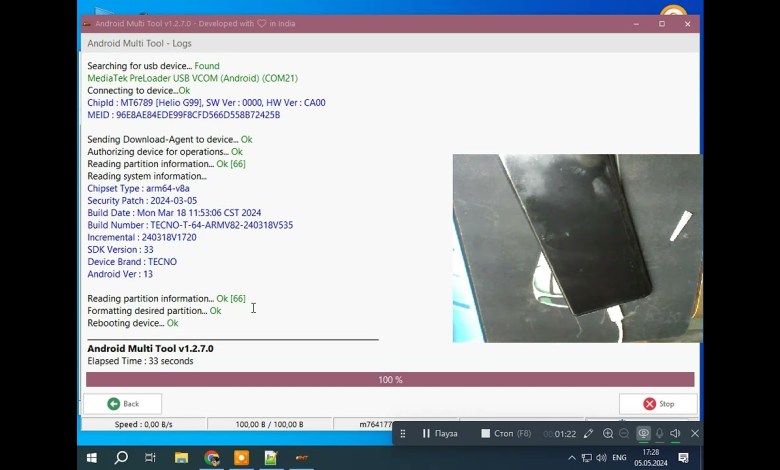Viewport: 780px width, 470px height.
Task: Click '100,00 B / 100,00 B' status cell
Action: pos(269,424)
